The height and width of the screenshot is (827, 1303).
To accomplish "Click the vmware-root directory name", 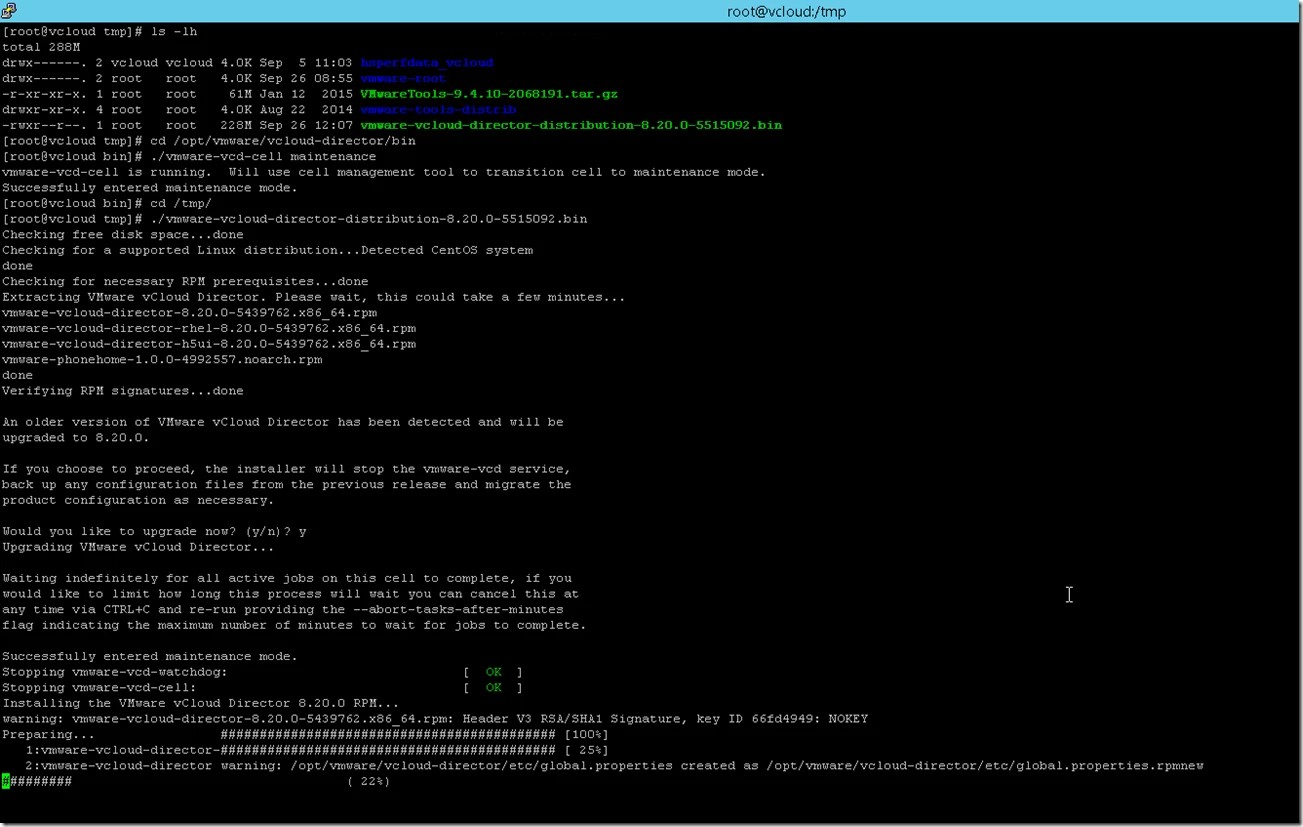I will [x=403, y=78].
